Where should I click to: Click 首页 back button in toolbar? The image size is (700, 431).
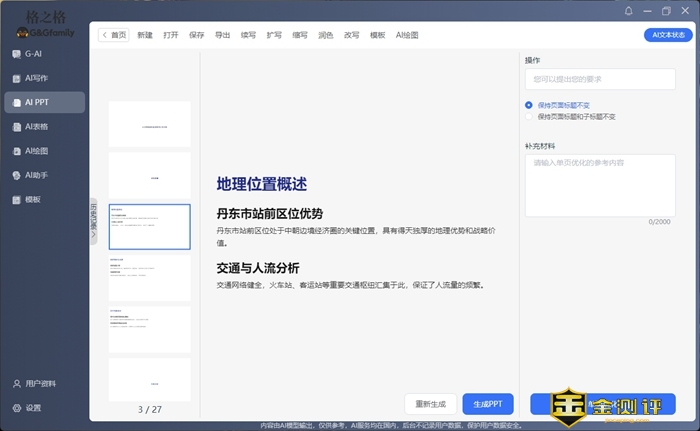(x=114, y=35)
